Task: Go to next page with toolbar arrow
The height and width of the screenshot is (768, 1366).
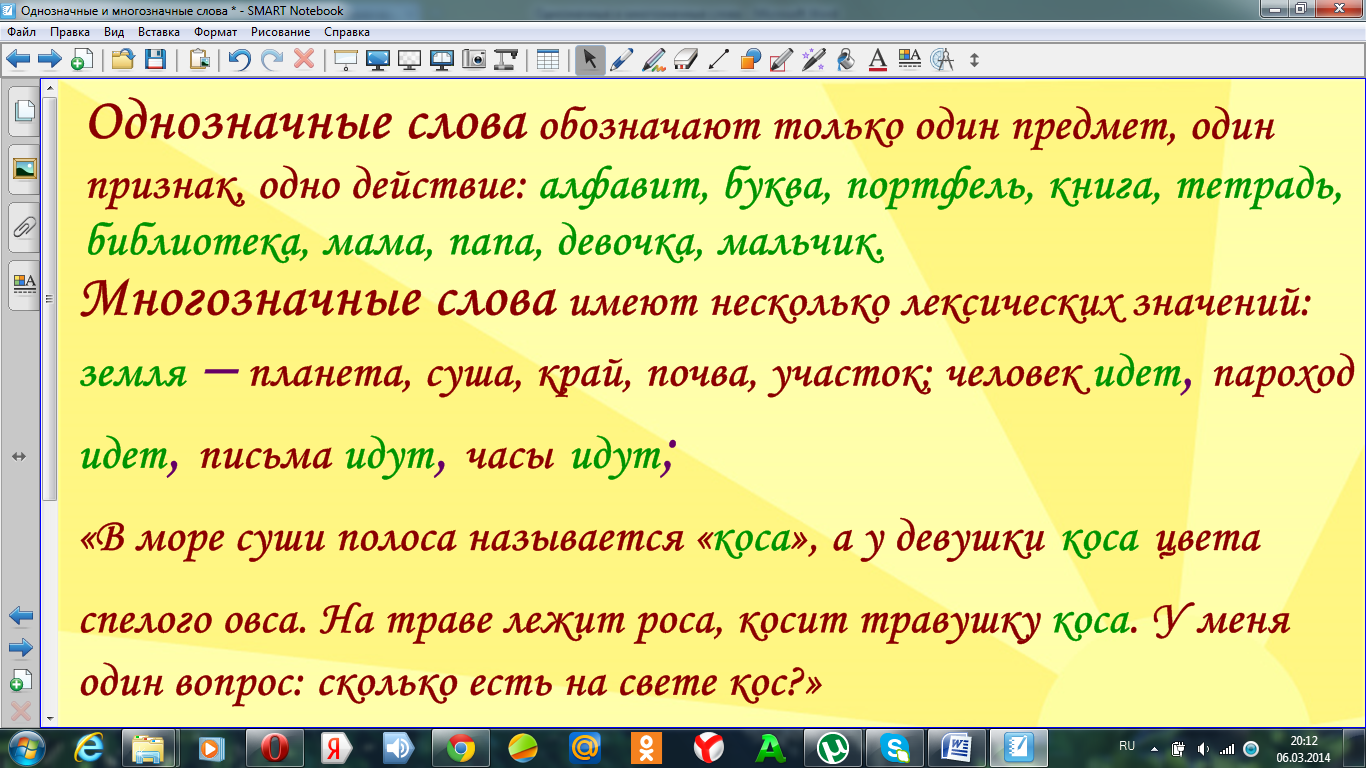Action: 50,60
